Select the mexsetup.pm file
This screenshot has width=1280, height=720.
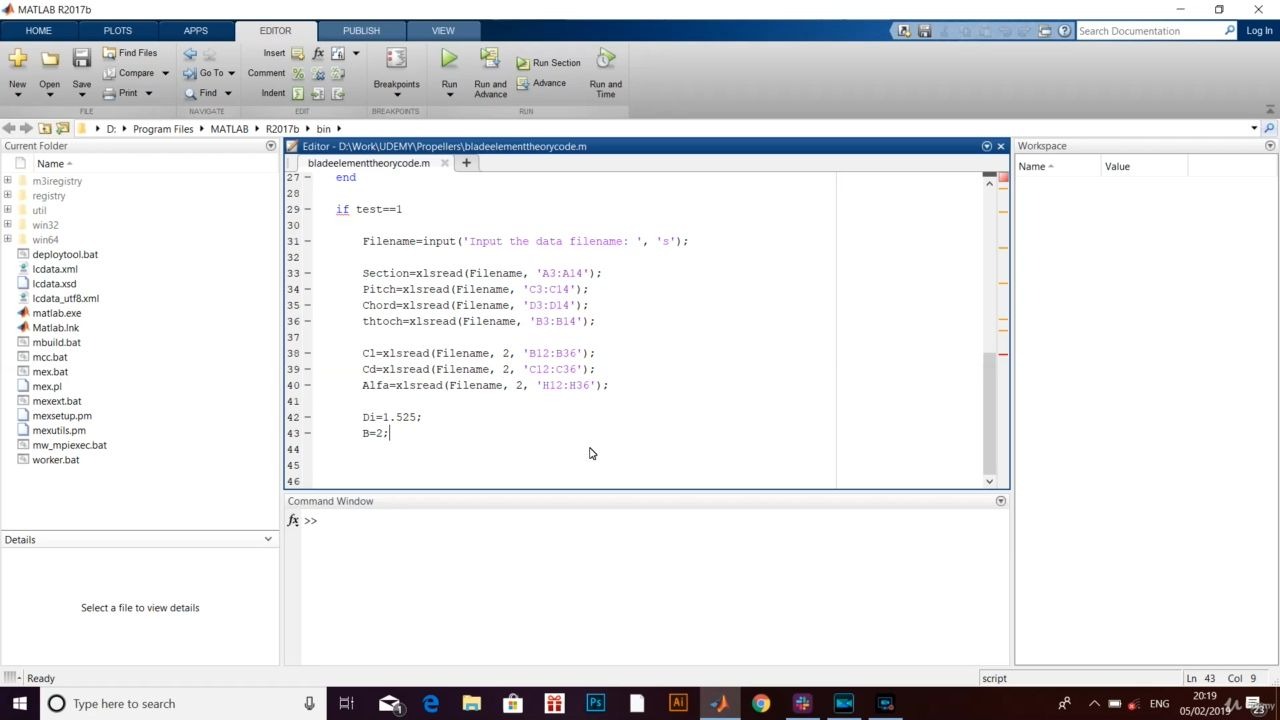click(x=61, y=416)
